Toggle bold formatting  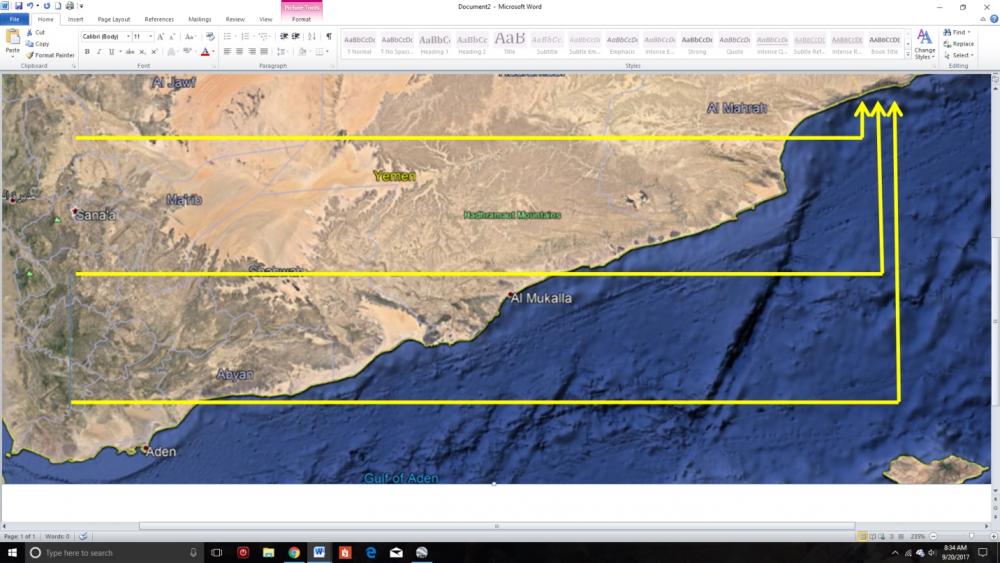tap(87, 52)
